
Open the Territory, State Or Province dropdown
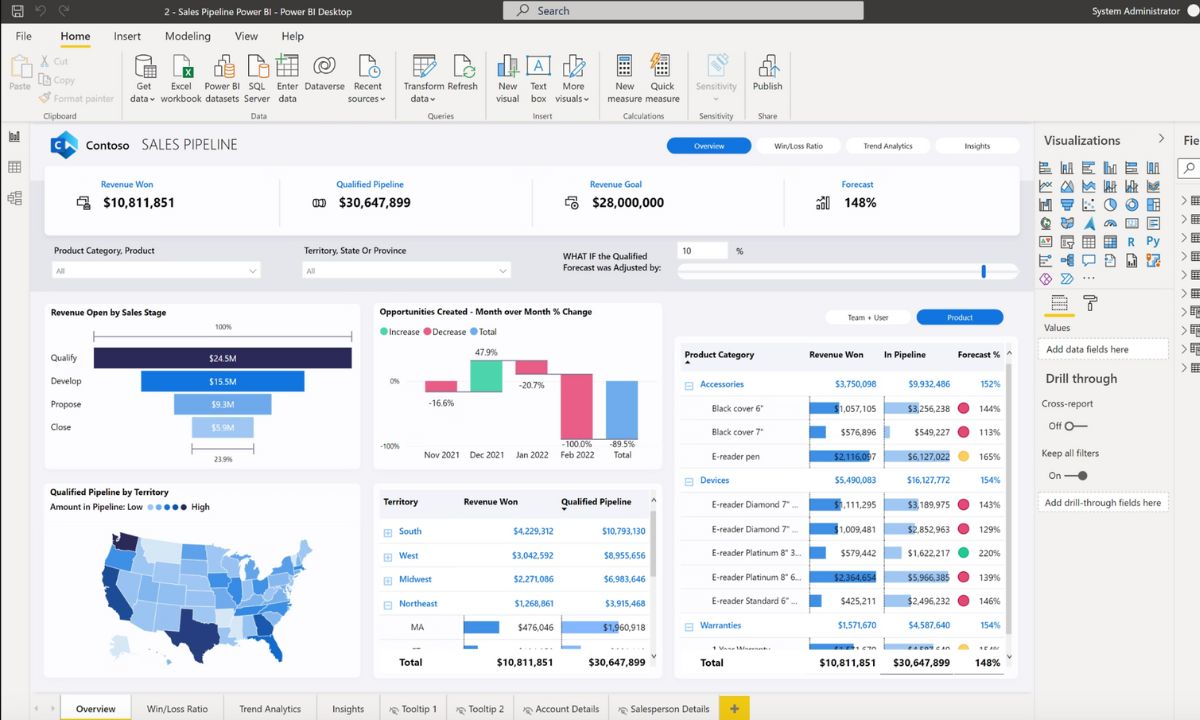tap(406, 271)
